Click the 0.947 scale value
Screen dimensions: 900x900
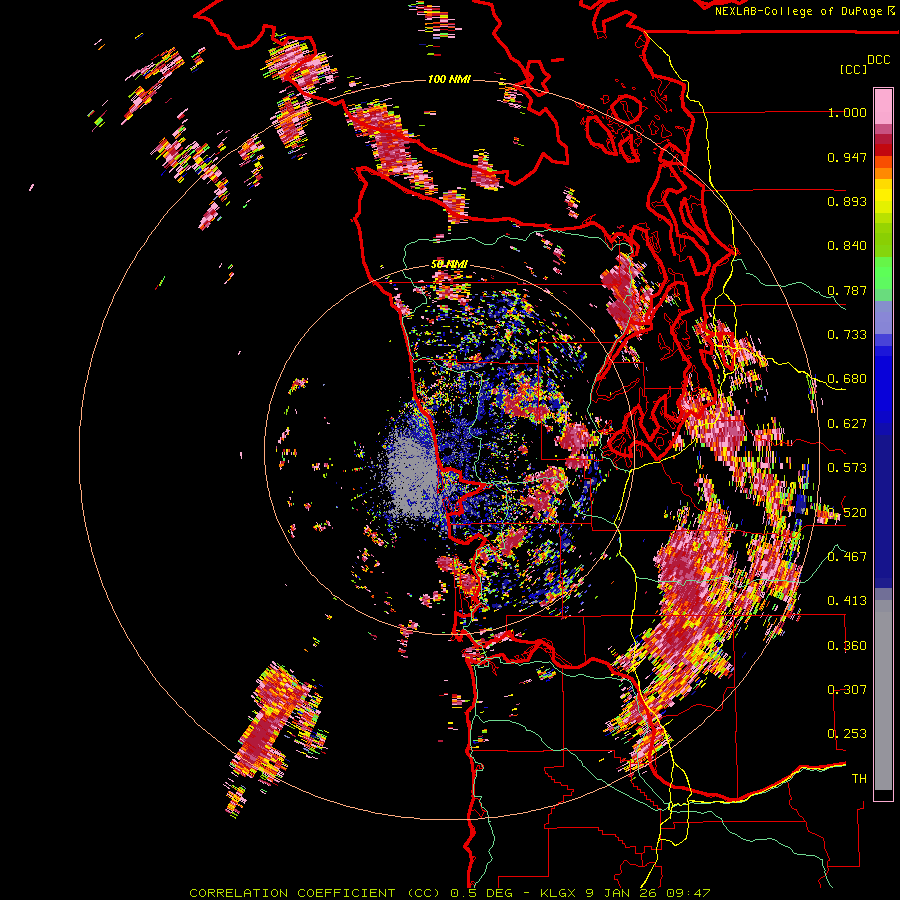847,157
